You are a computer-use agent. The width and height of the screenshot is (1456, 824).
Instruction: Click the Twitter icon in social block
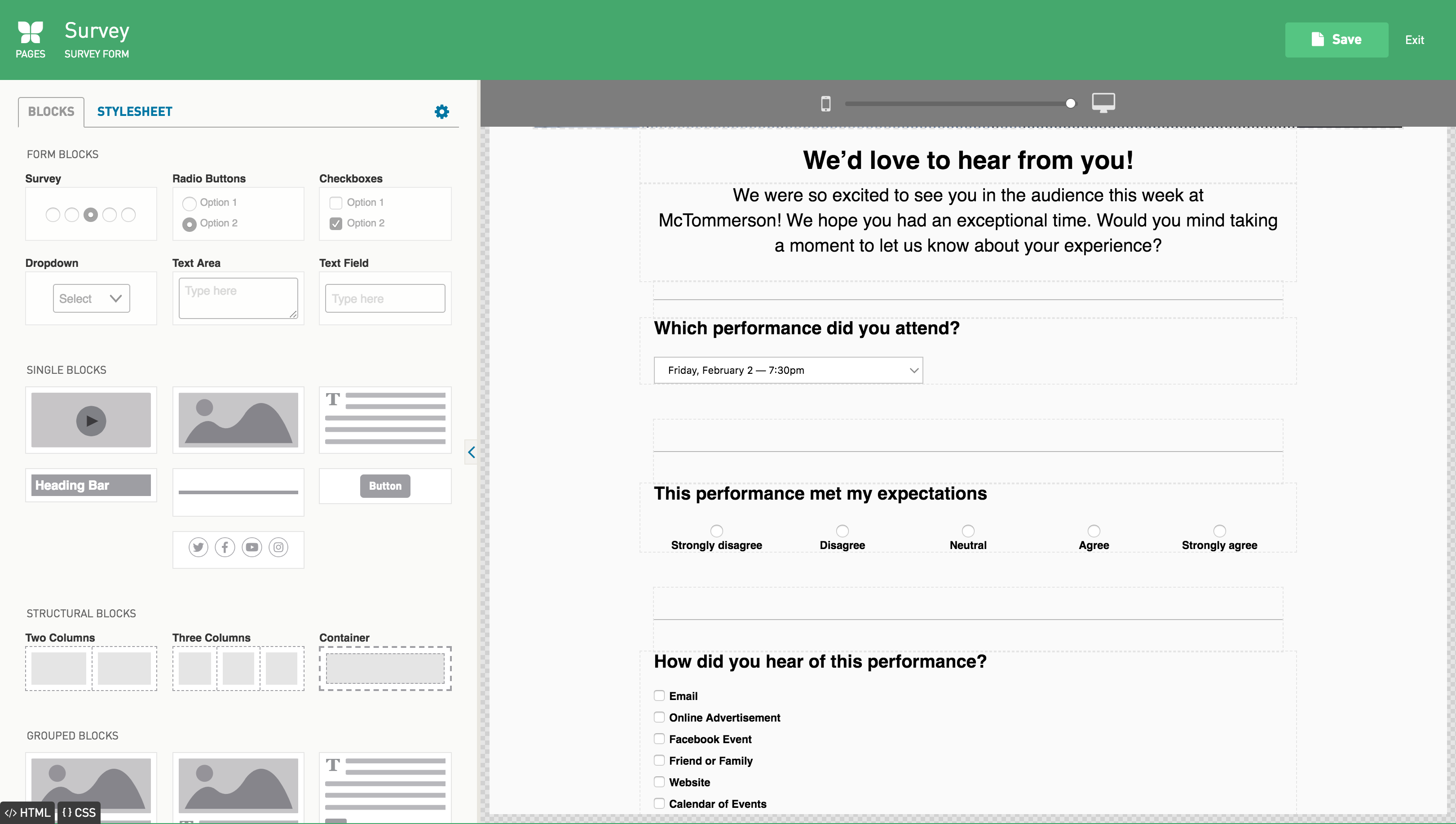pos(198,547)
